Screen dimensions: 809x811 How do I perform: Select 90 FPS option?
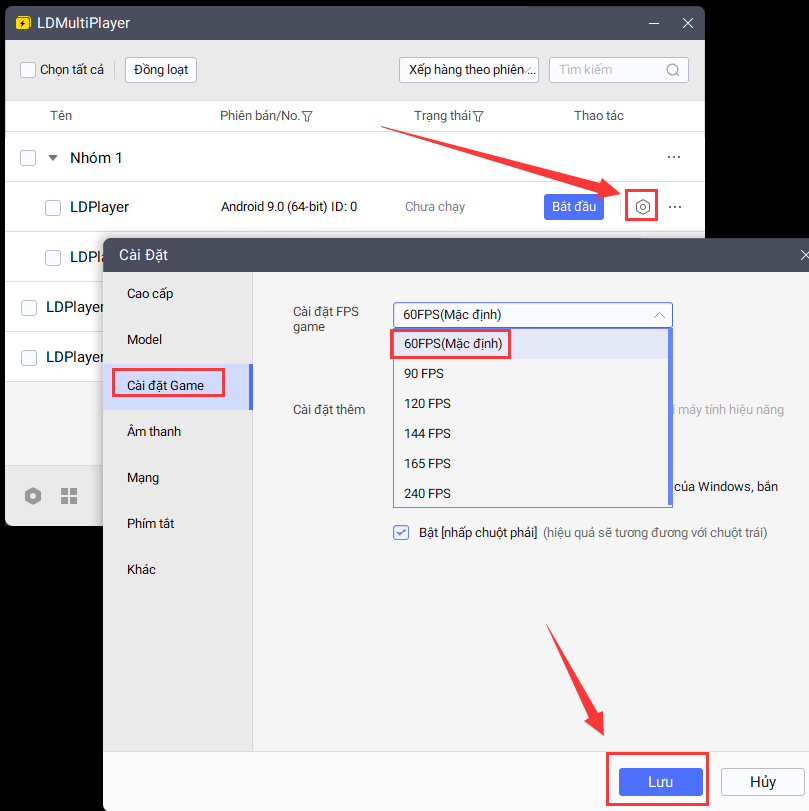pos(531,373)
